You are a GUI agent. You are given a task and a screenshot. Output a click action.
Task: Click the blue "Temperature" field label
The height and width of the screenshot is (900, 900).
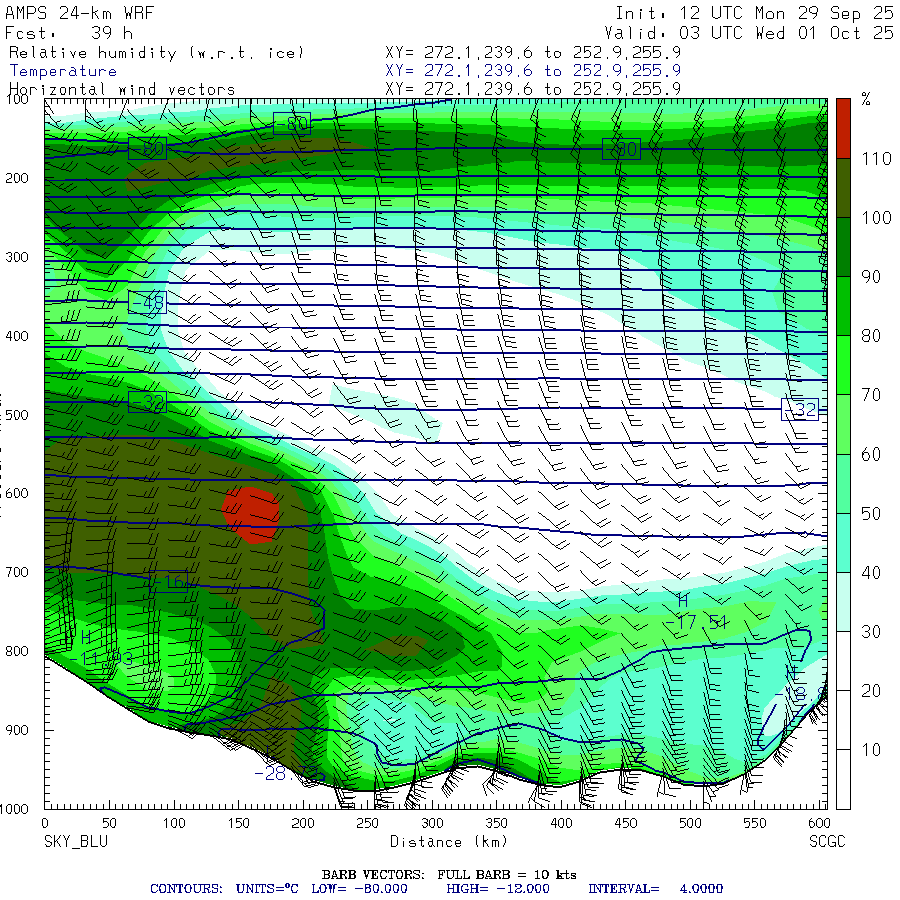click(63, 71)
